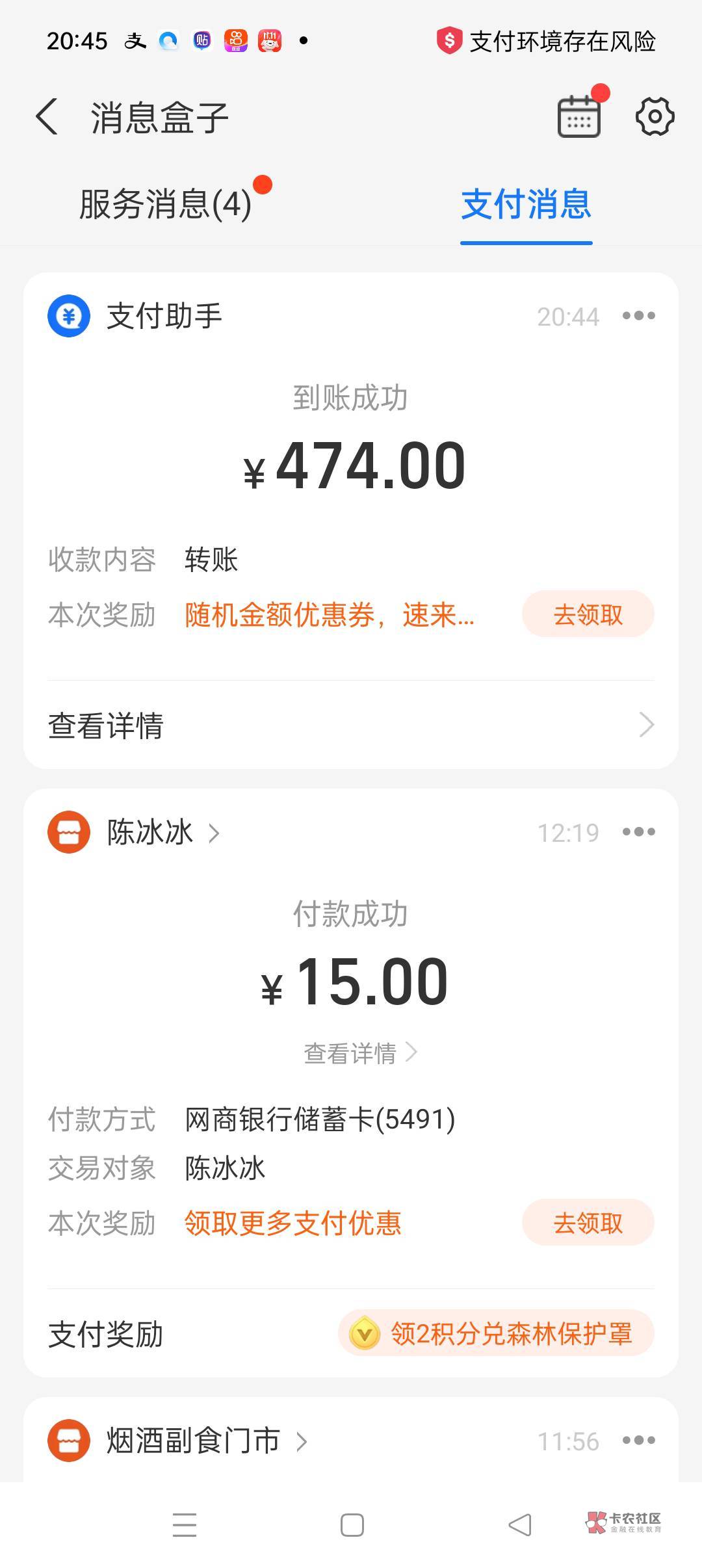The image size is (702, 1568).
Task: Tap the 支付助手 blue yuan icon
Action: click(69, 316)
